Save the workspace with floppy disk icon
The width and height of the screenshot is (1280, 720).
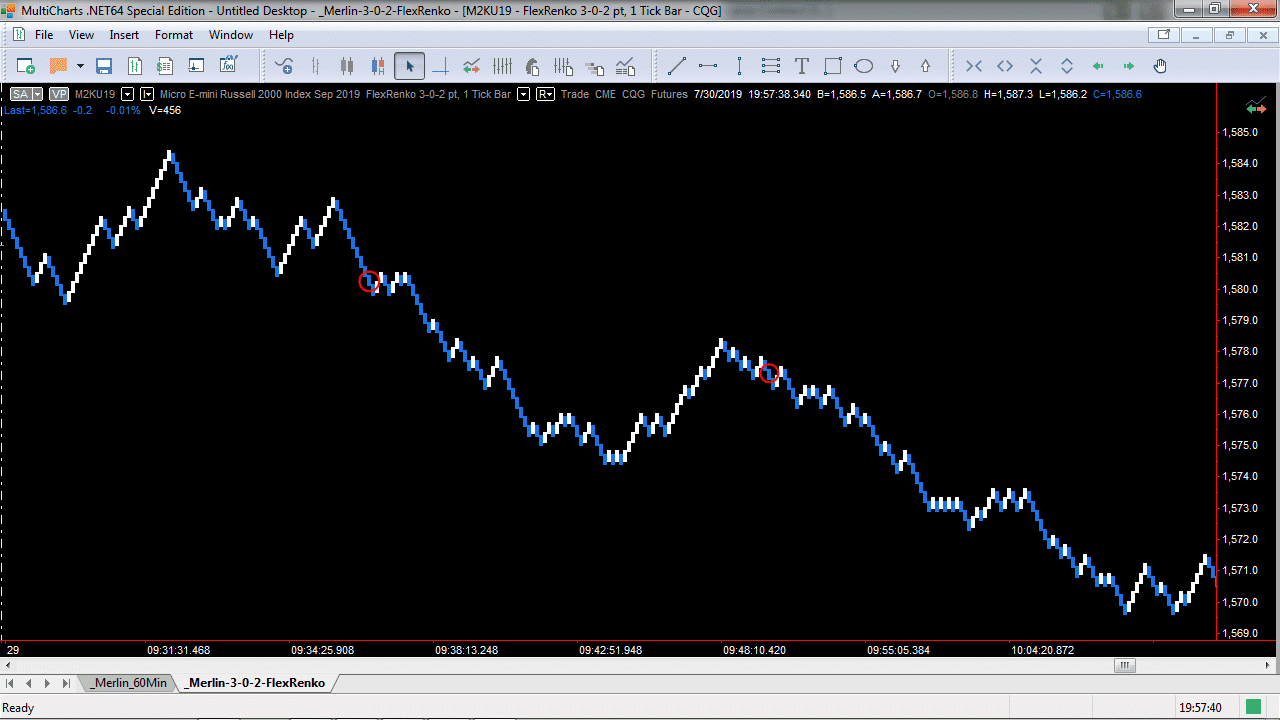pos(103,66)
